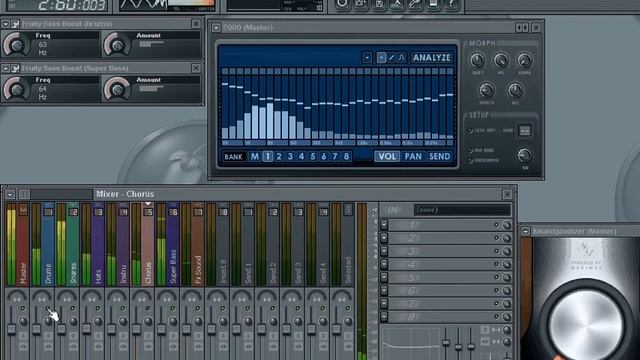Click the knob in EQUO Setup section
The width and height of the screenshot is (640, 360).
tap(524, 155)
